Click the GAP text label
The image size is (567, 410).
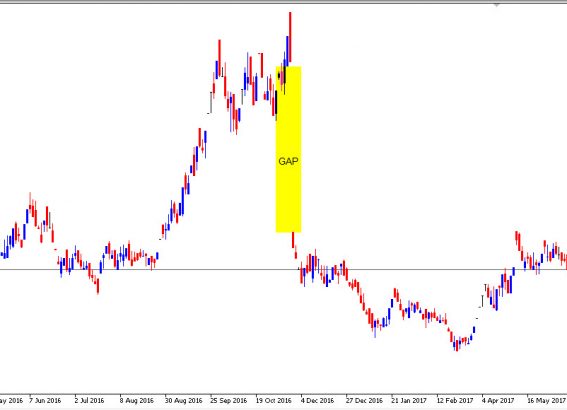(x=288, y=161)
